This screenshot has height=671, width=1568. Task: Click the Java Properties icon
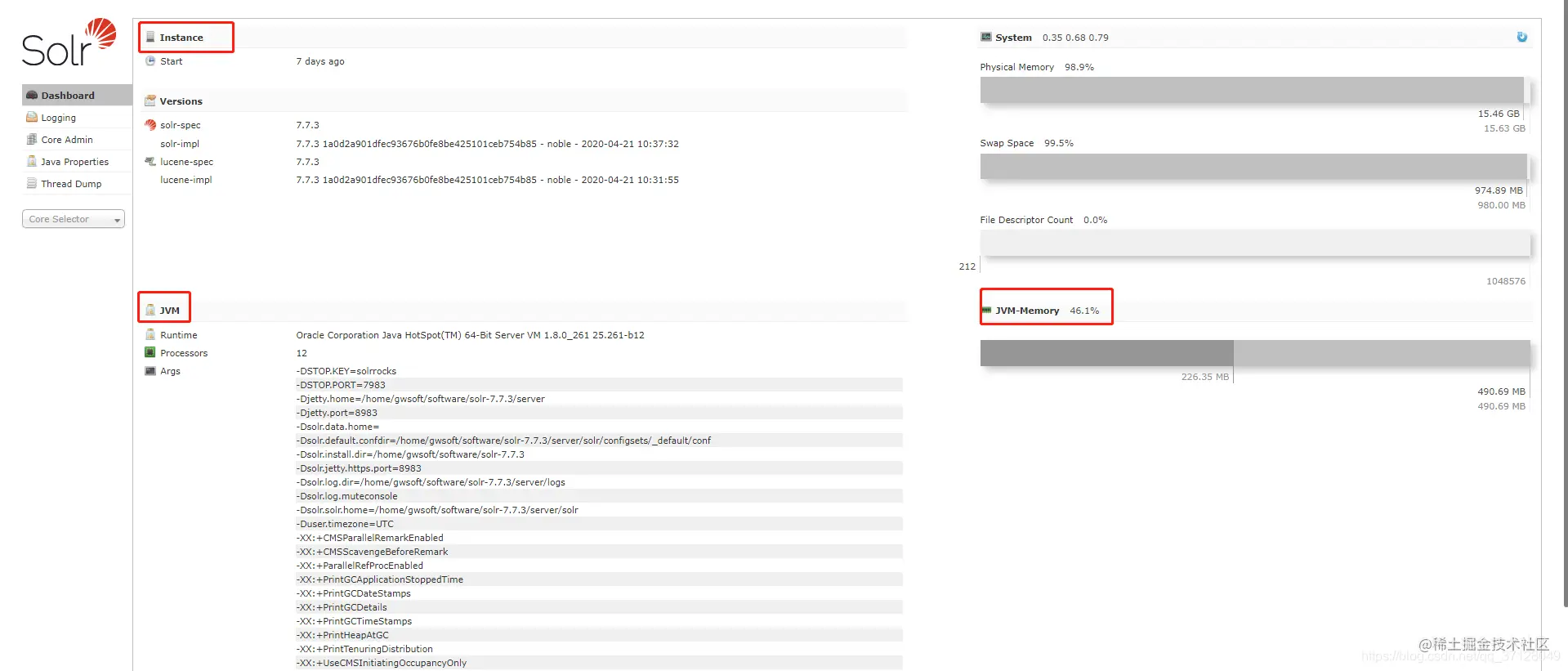click(x=32, y=161)
